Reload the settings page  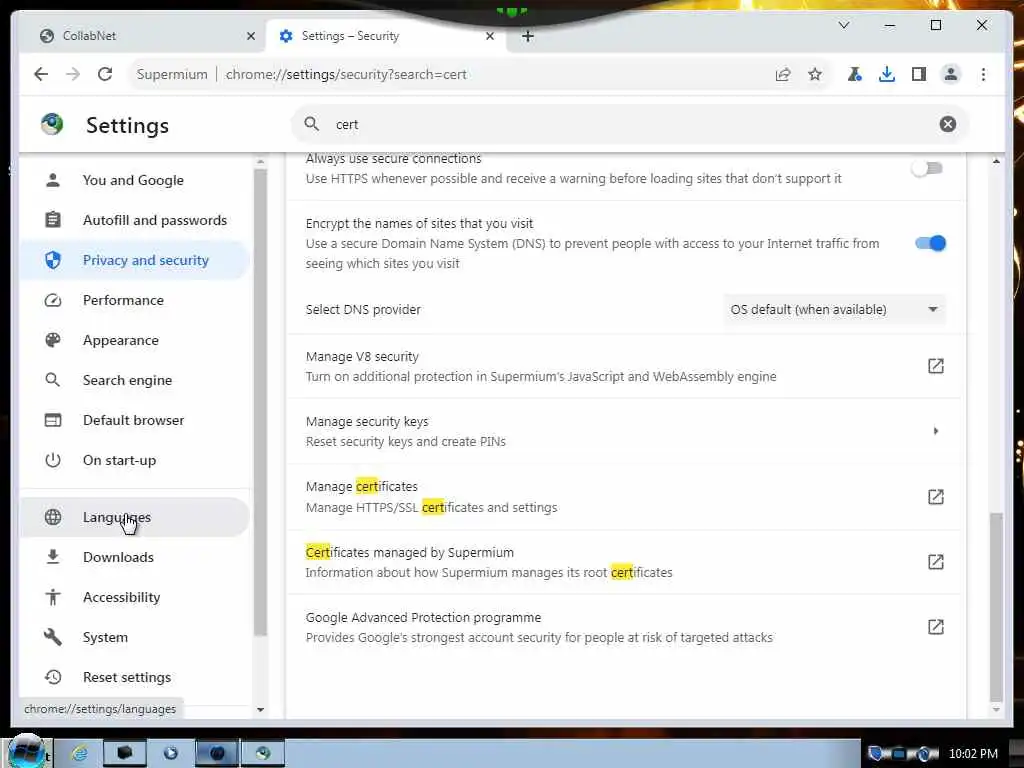click(105, 74)
